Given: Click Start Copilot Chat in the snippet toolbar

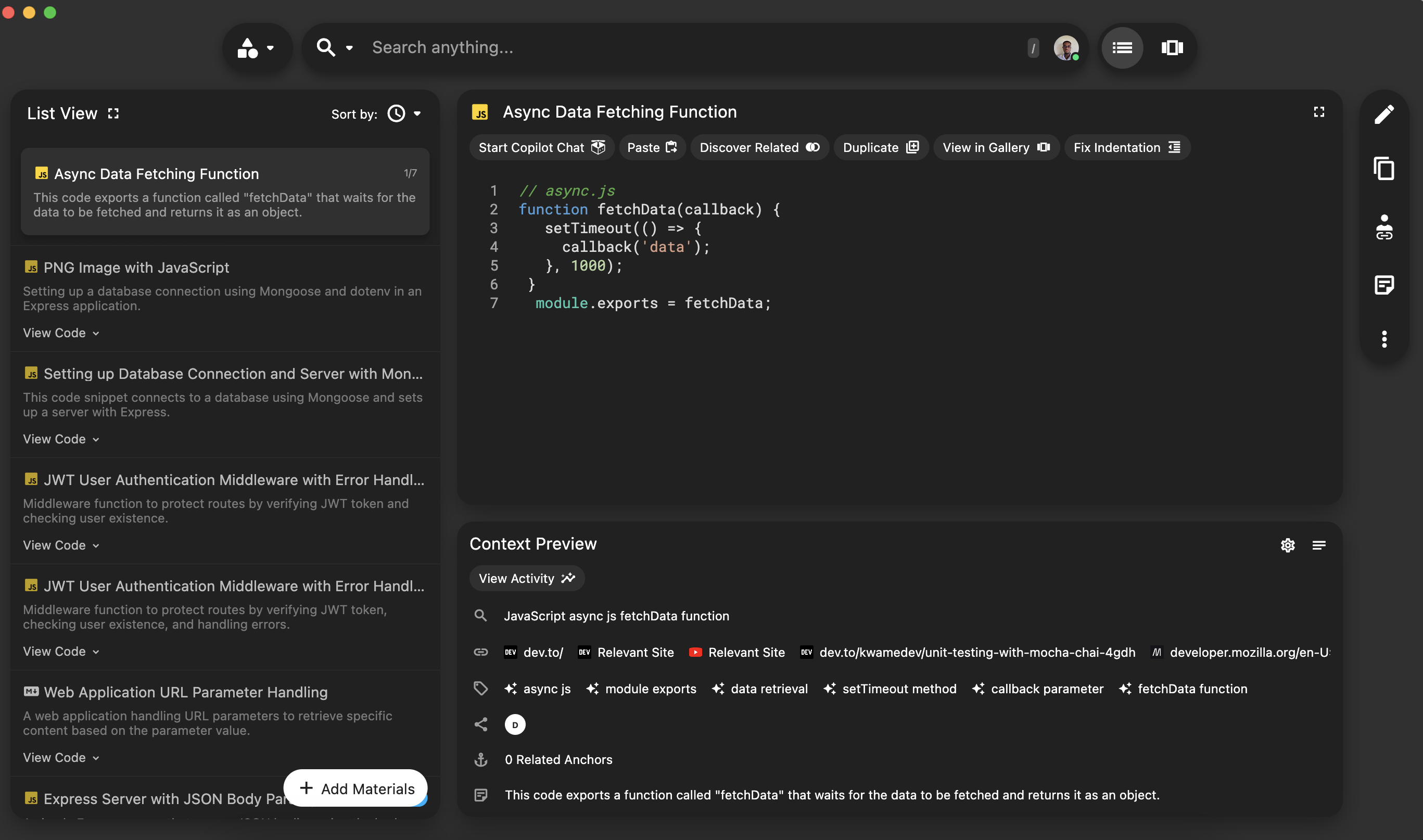Looking at the screenshot, I should click(541, 147).
